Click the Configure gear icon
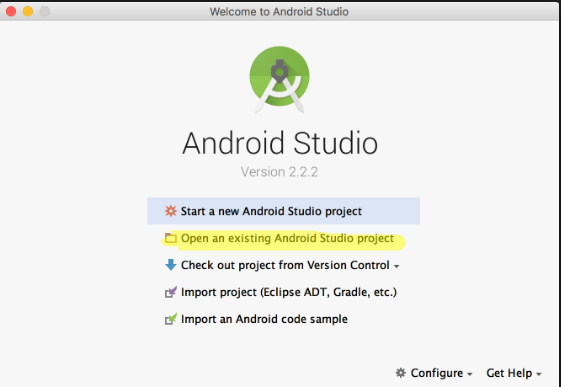Screen dimensions: 561x387 pyautogui.click(x=401, y=373)
